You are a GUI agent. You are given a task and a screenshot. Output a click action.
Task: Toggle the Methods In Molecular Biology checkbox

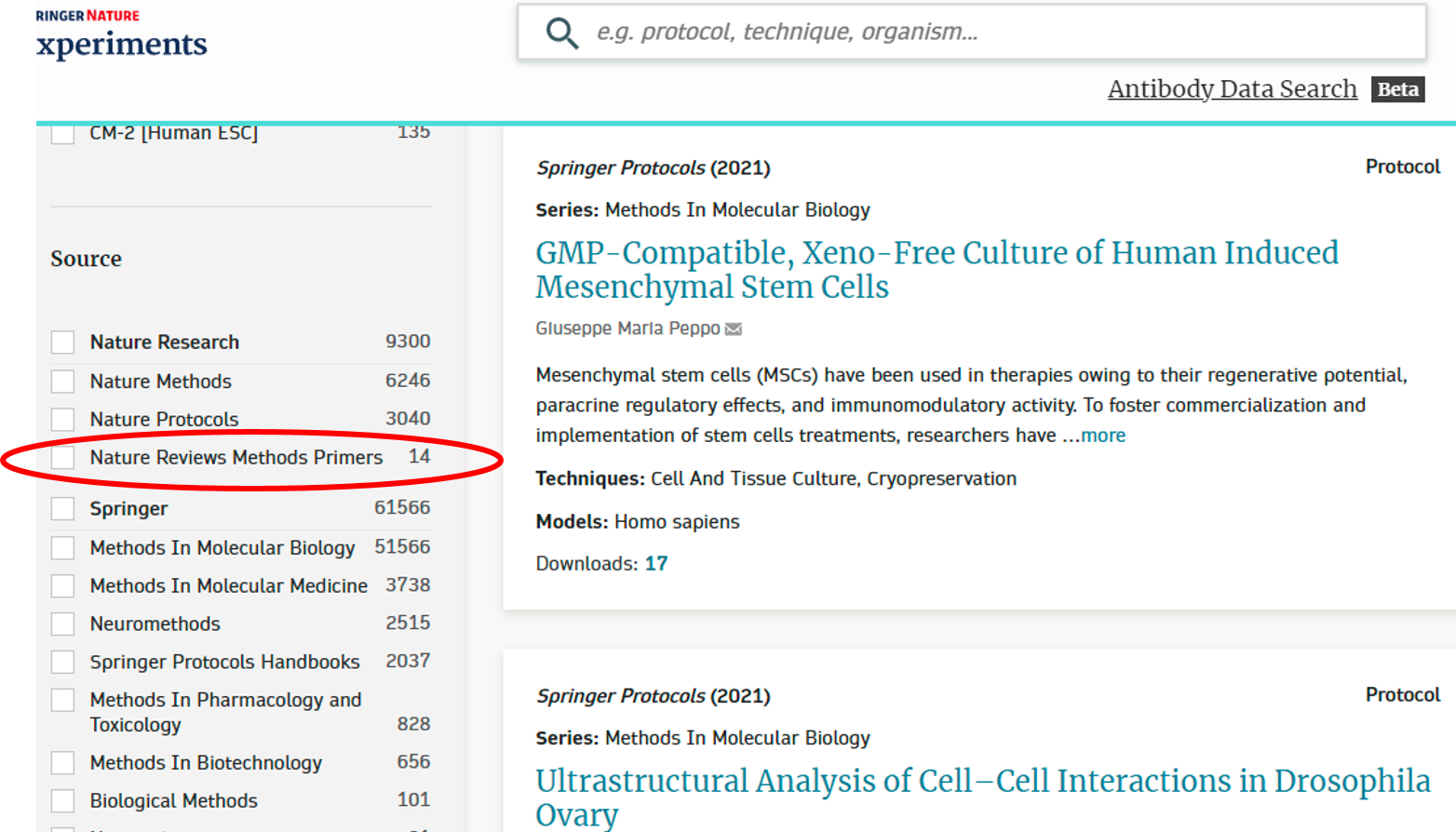(x=63, y=548)
